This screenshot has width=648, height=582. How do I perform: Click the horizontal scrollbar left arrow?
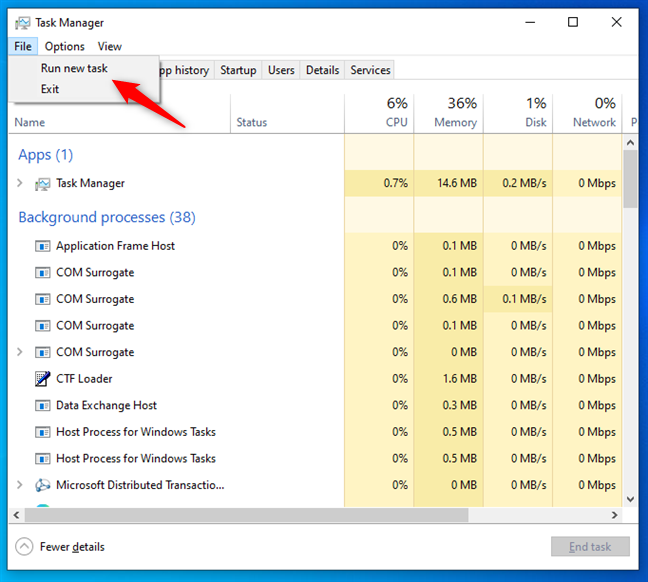click(x=17, y=515)
